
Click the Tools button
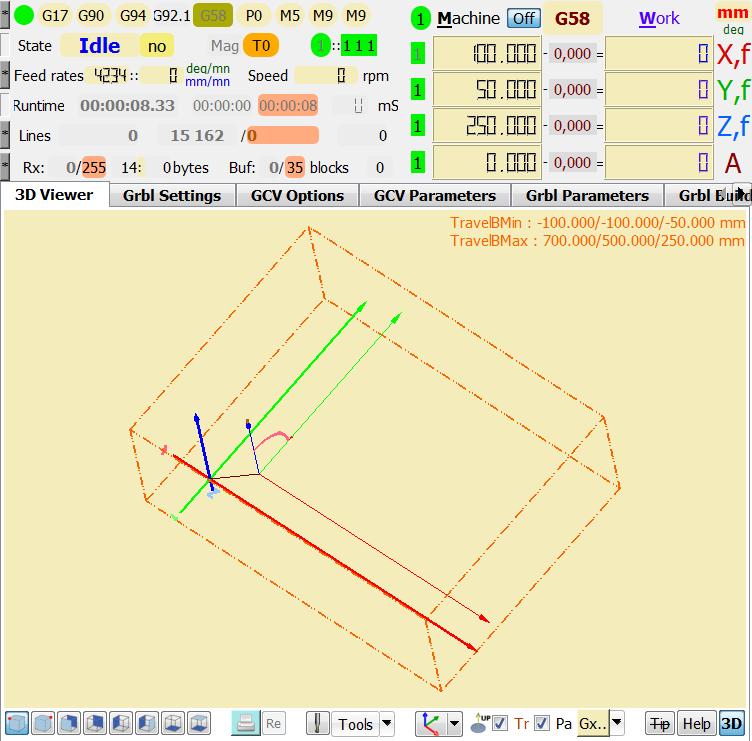(355, 724)
